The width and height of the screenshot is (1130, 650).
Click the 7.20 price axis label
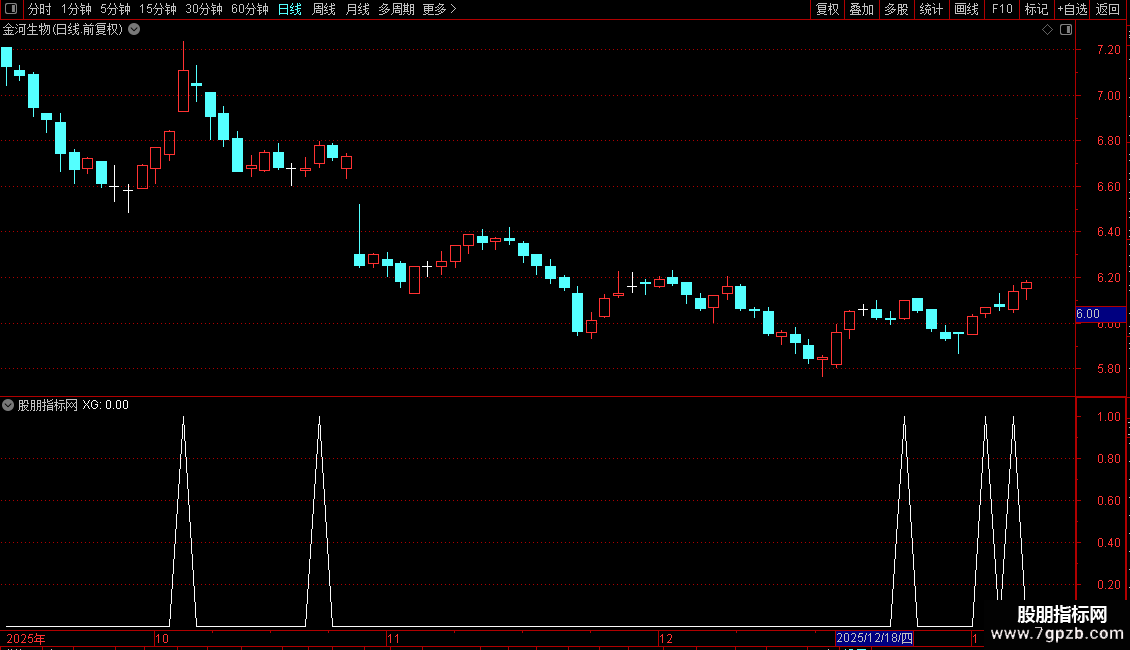tap(1108, 50)
